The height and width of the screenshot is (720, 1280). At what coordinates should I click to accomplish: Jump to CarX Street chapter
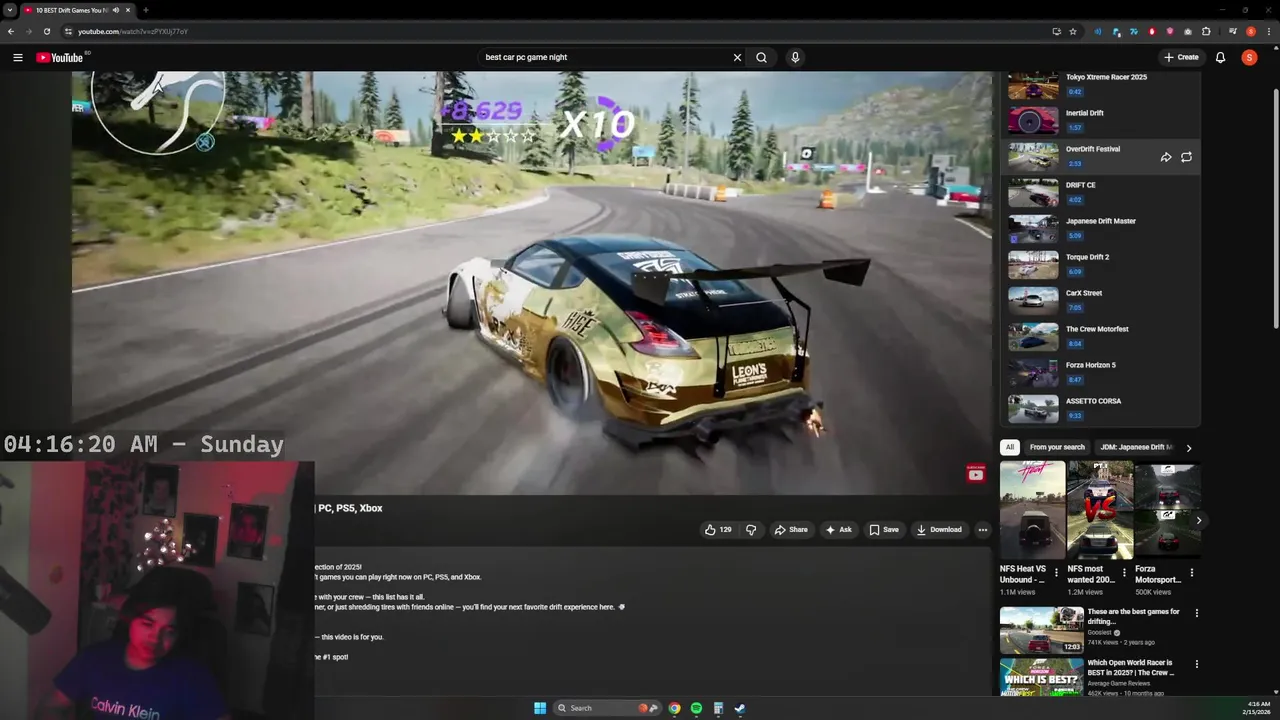click(1100, 301)
